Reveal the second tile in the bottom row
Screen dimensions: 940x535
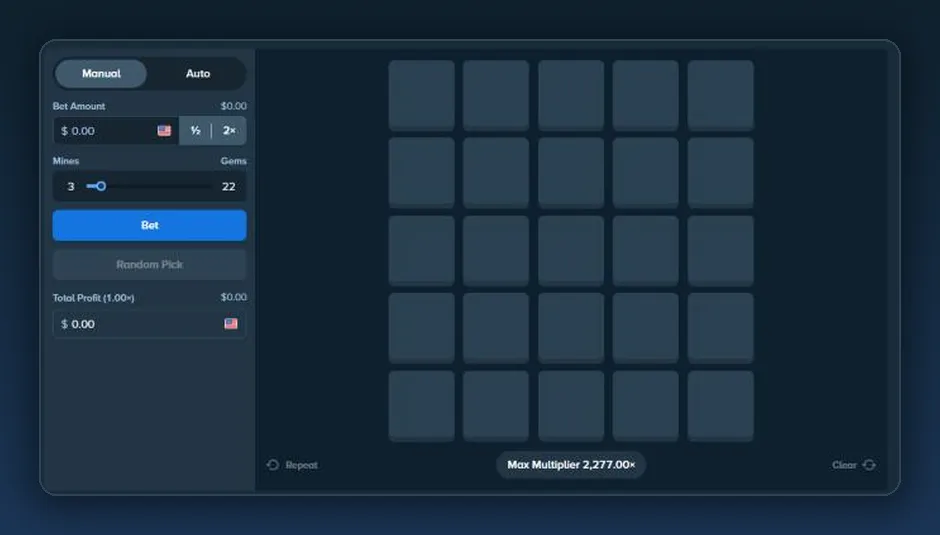496,406
